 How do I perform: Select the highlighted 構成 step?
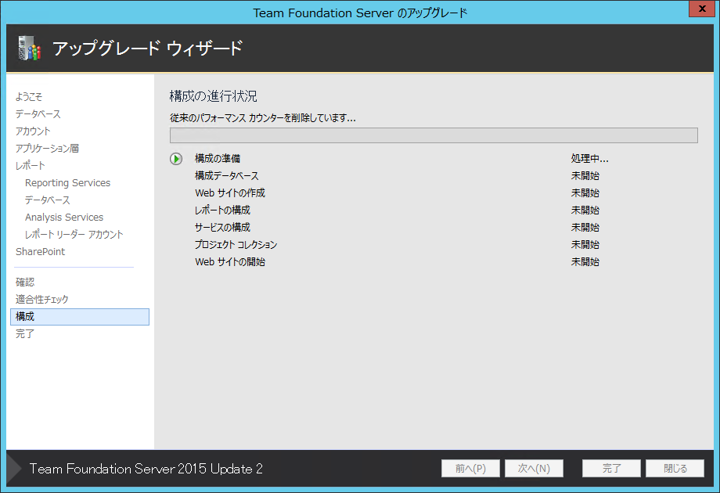pos(79,317)
